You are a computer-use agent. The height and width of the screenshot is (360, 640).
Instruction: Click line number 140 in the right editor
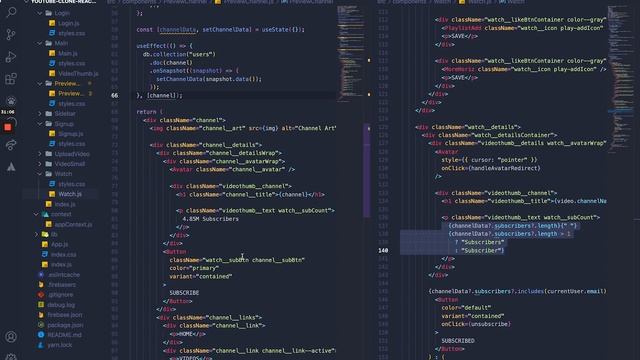pyautogui.click(x=383, y=250)
